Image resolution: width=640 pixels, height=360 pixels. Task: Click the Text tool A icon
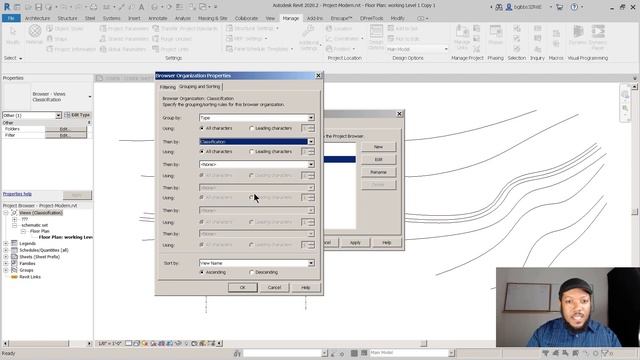pyautogui.click(x=141, y=7)
